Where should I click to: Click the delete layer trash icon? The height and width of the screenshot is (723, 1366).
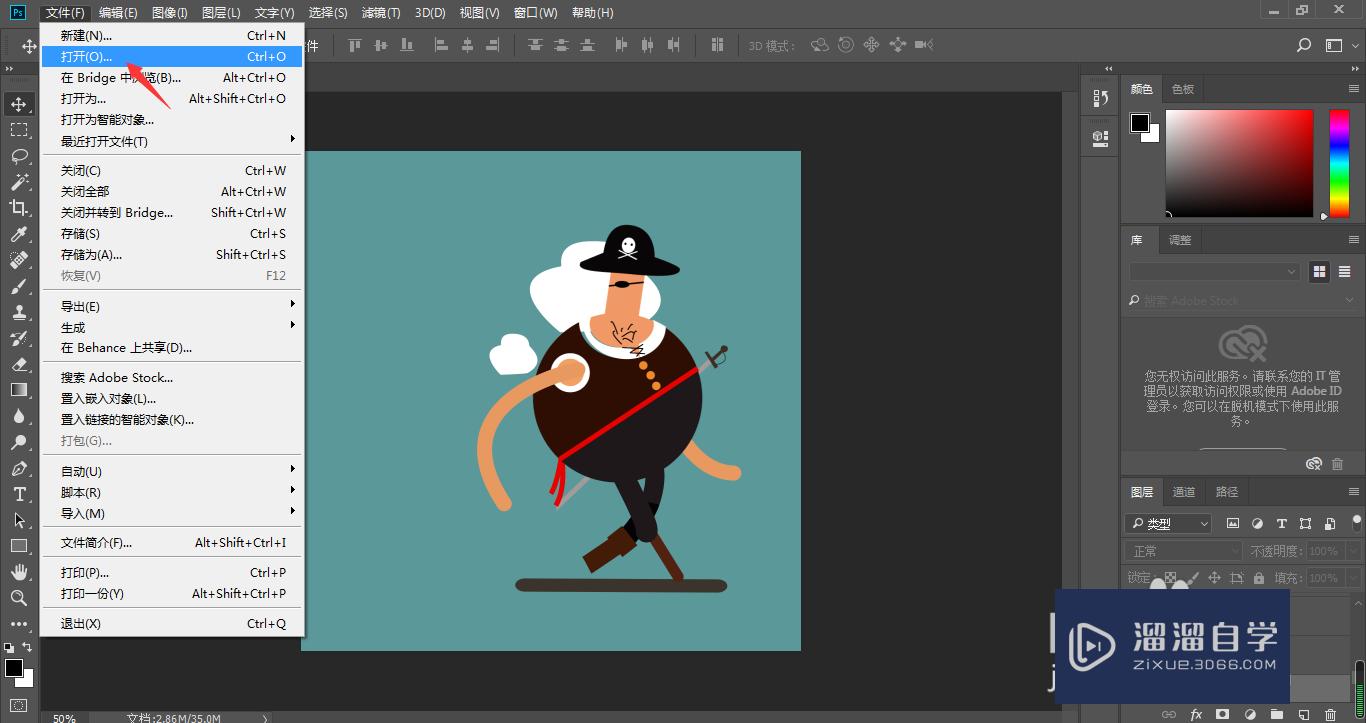click(x=1329, y=715)
